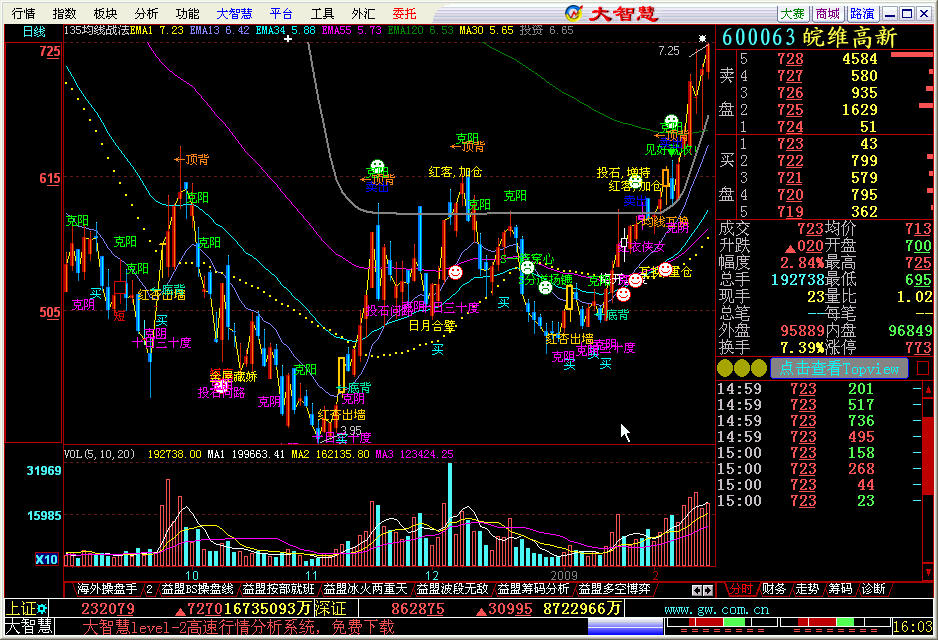Select the 益盟筹码分析 indicator tab
Viewport: 938px width, 640px height.
(x=533, y=589)
